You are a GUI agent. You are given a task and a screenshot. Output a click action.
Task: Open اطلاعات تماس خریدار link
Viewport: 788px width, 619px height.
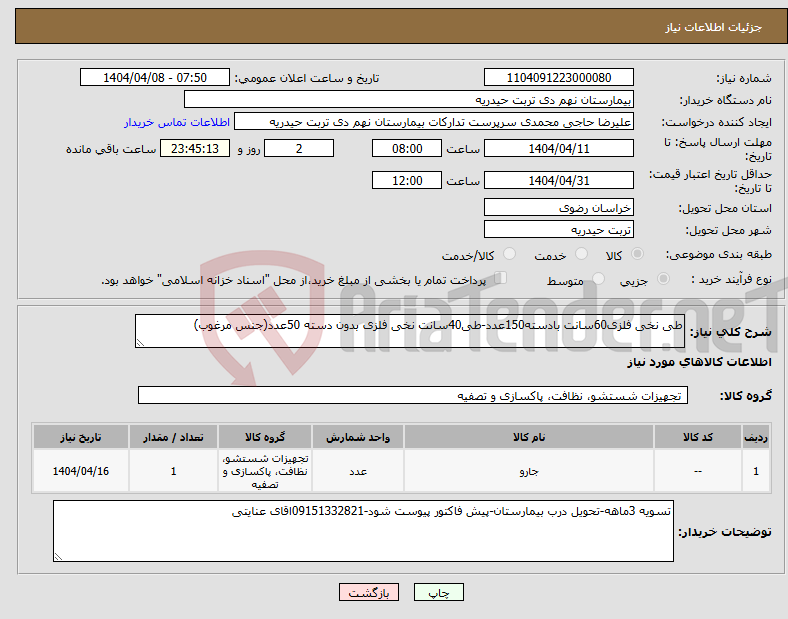(177, 122)
